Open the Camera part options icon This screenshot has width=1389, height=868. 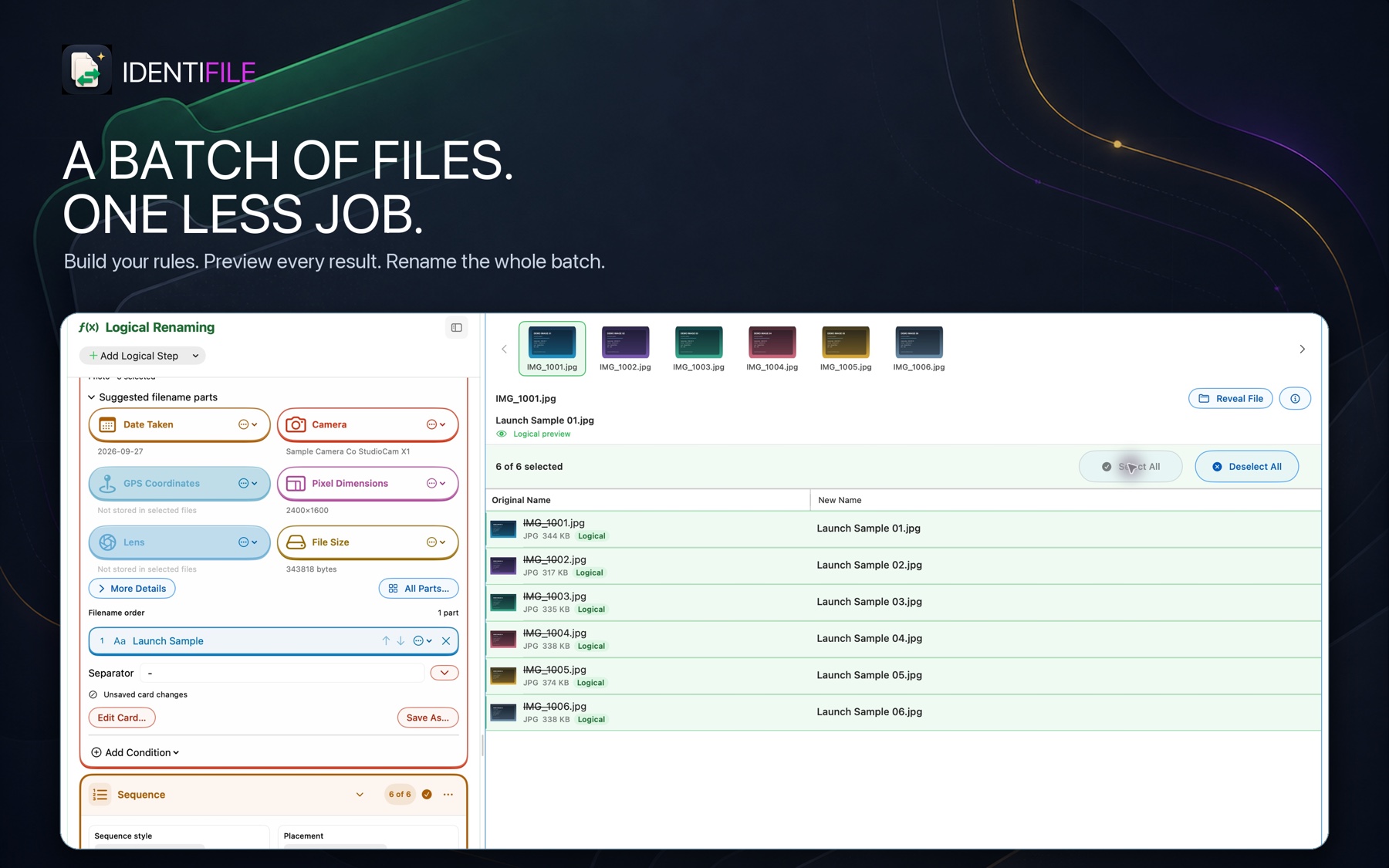click(436, 424)
